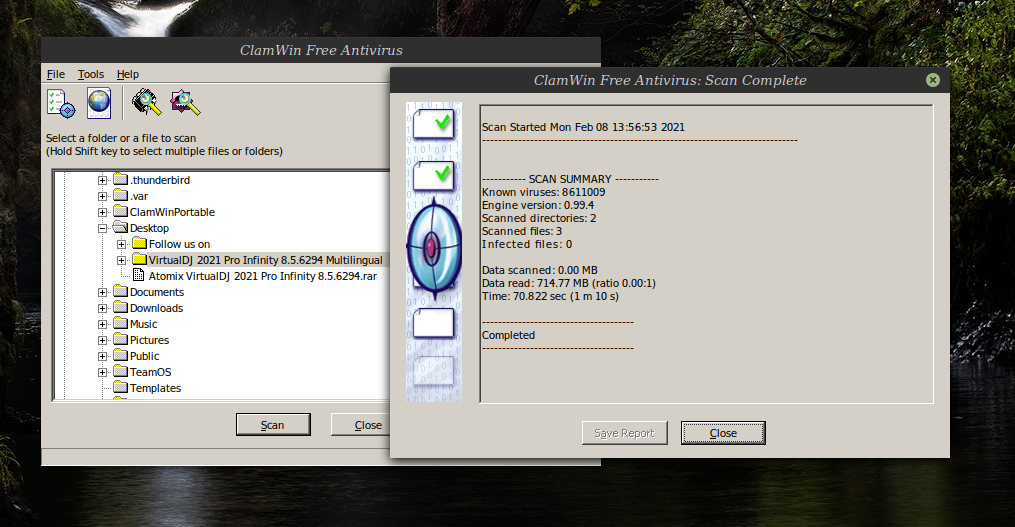Click the .thunderbird folder icon
Image resolution: width=1015 pixels, height=527 pixels.
120,179
